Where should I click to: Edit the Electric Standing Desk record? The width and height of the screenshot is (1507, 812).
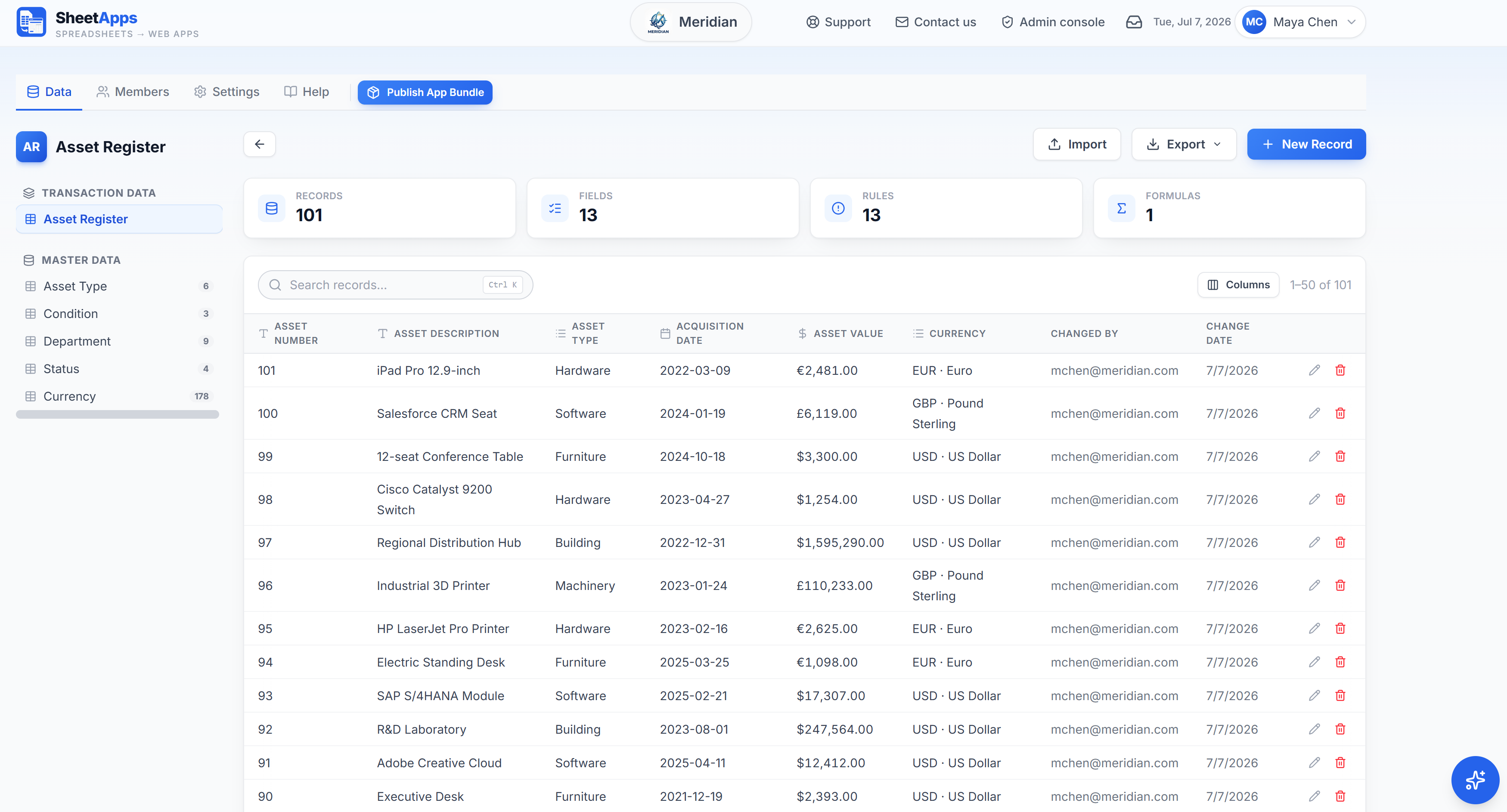pyautogui.click(x=1315, y=662)
